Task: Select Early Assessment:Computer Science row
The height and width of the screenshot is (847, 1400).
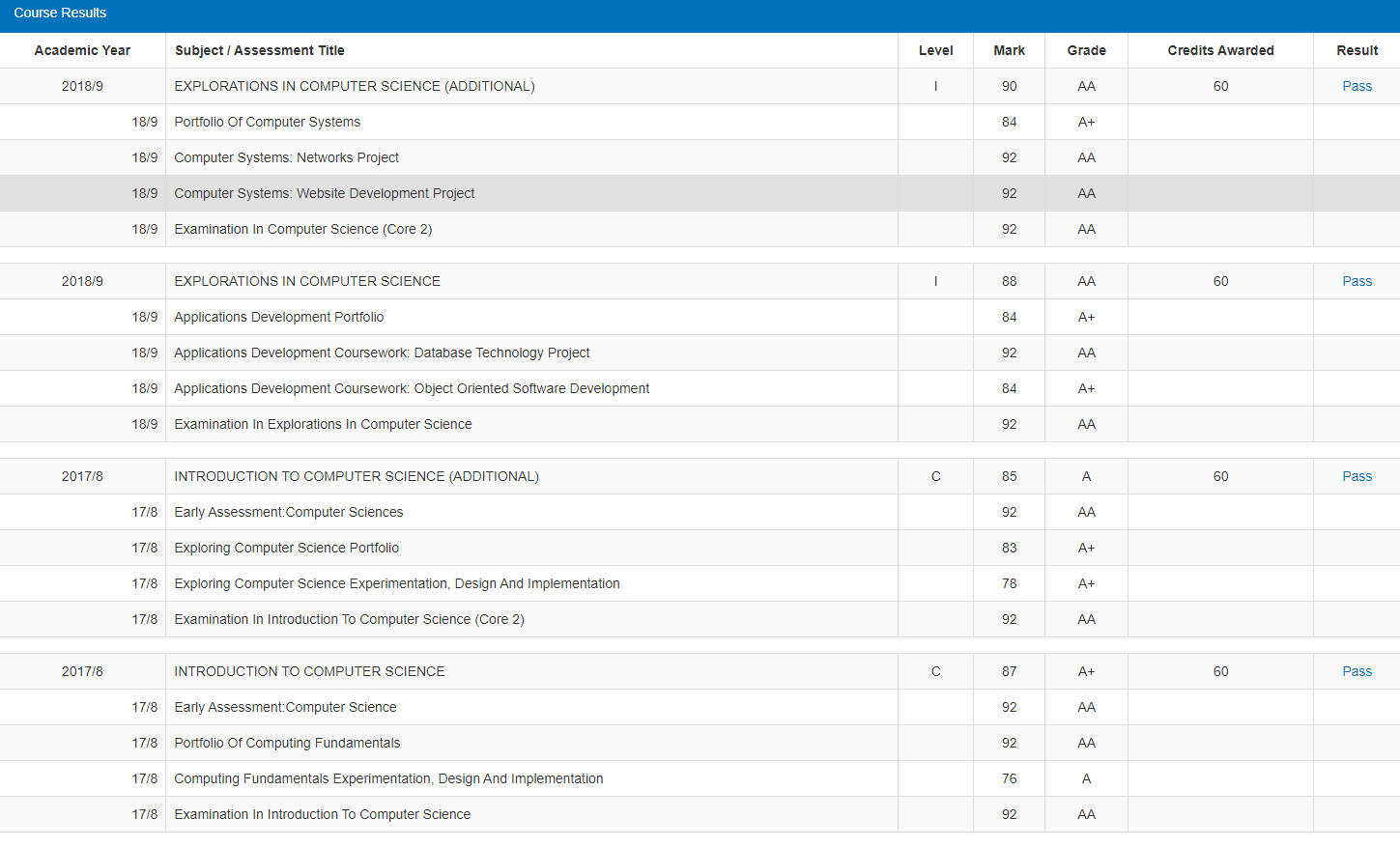Action: click(700, 707)
